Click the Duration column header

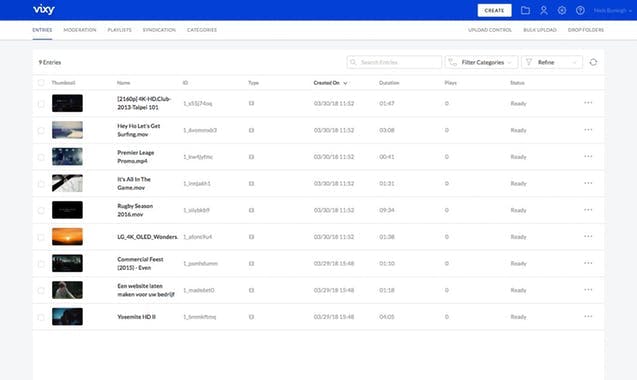pyautogui.click(x=389, y=83)
